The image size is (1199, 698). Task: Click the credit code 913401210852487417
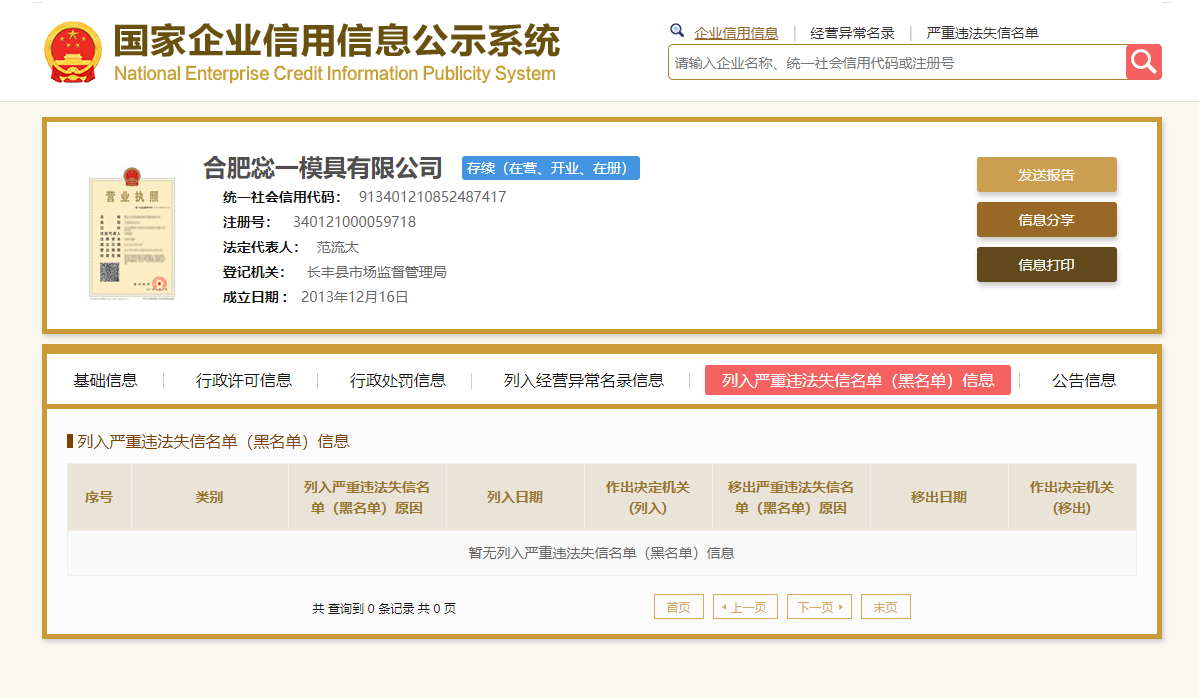(x=432, y=196)
